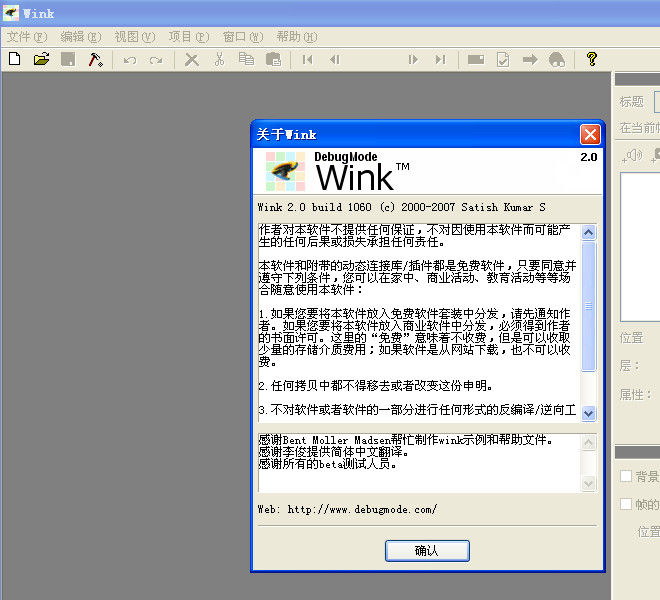660x600 pixels.
Task: Click the Undo arrow icon
Action: pos(130,60)
